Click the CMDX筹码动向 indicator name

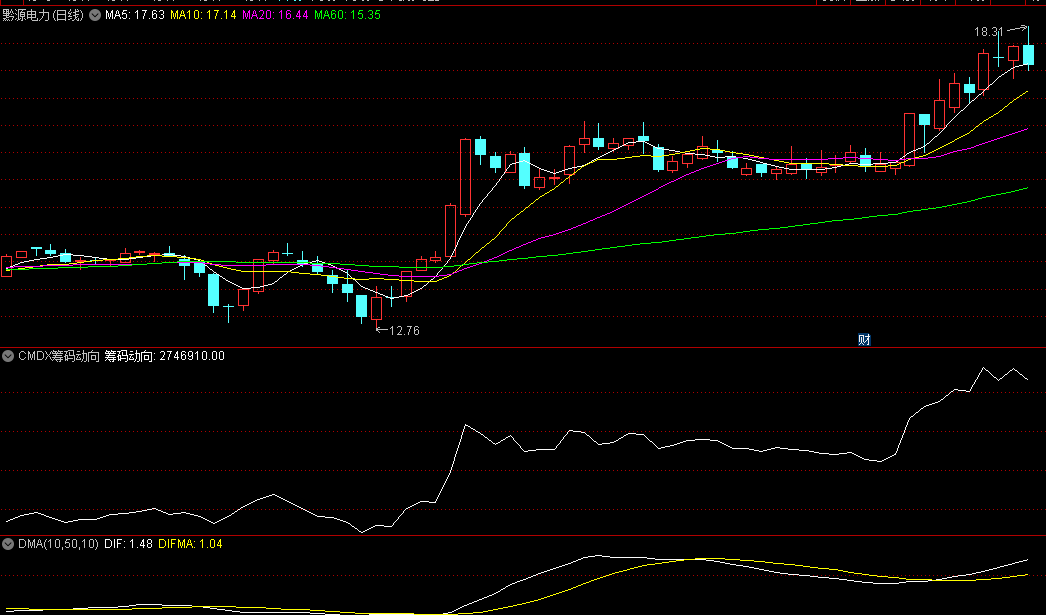click(59, 356)
